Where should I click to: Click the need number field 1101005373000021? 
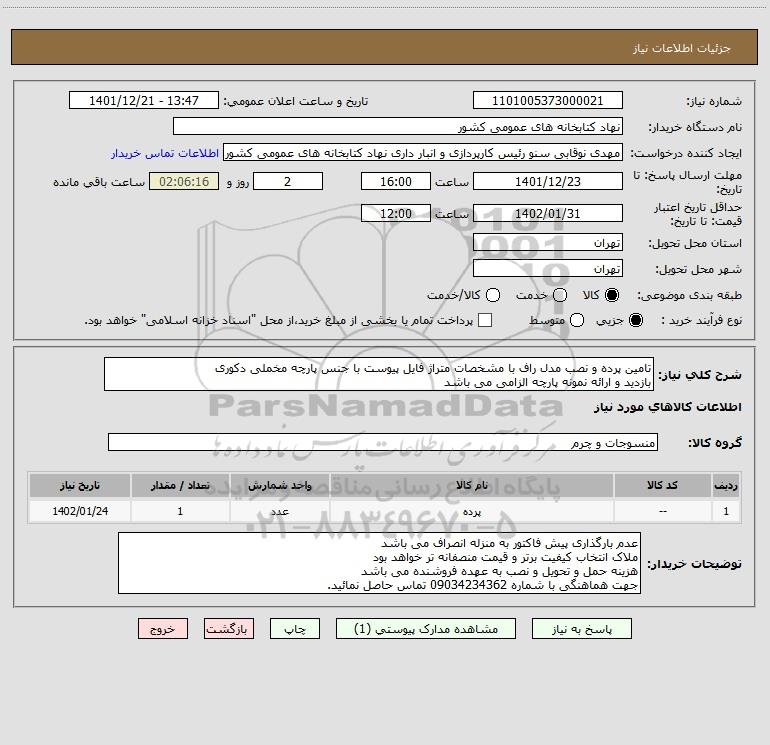(x=548, y=101)
